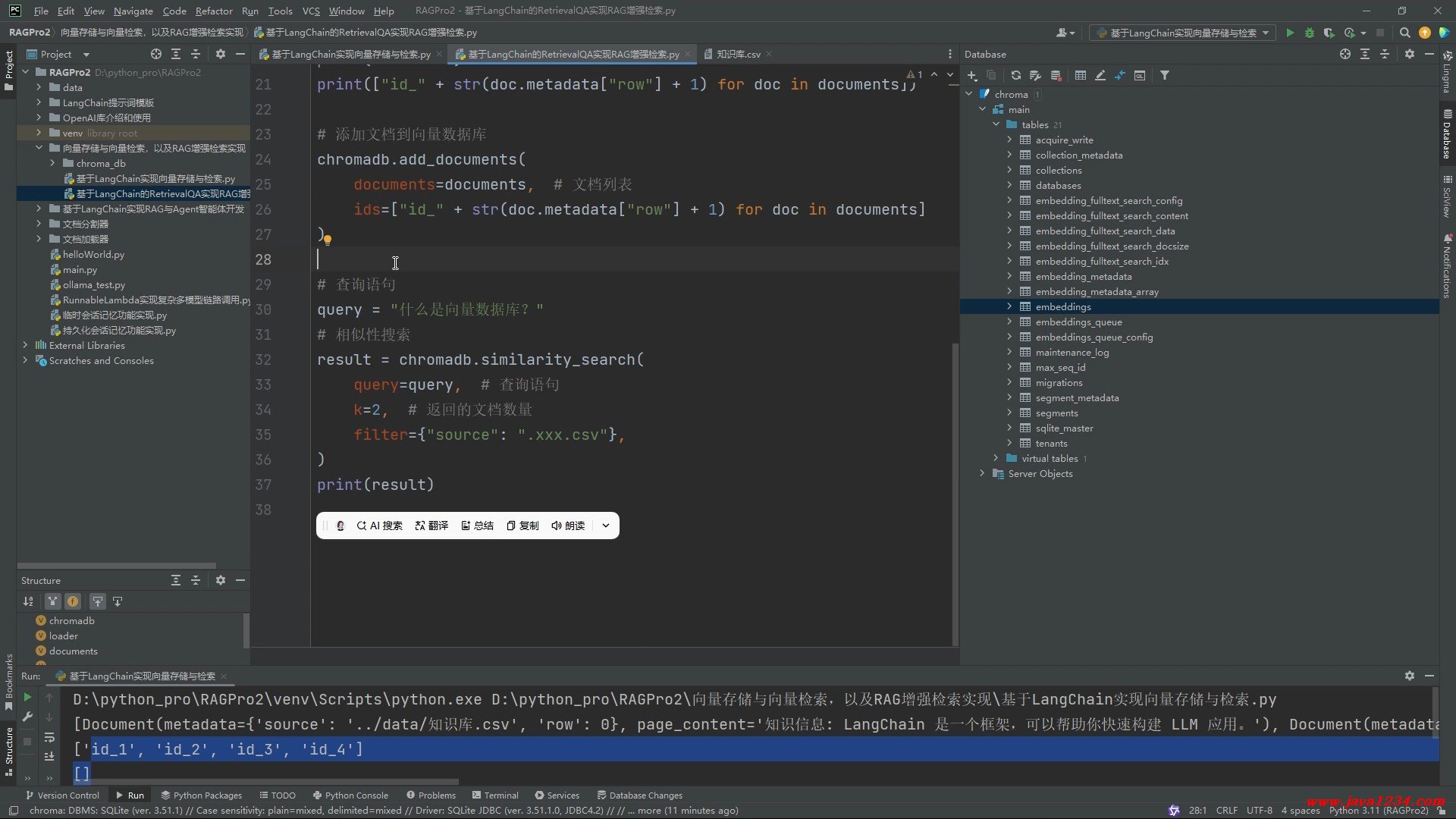This screenshot has width=1456, height=819.
Task: Open the Refactor menu
Action: (213, 11)
